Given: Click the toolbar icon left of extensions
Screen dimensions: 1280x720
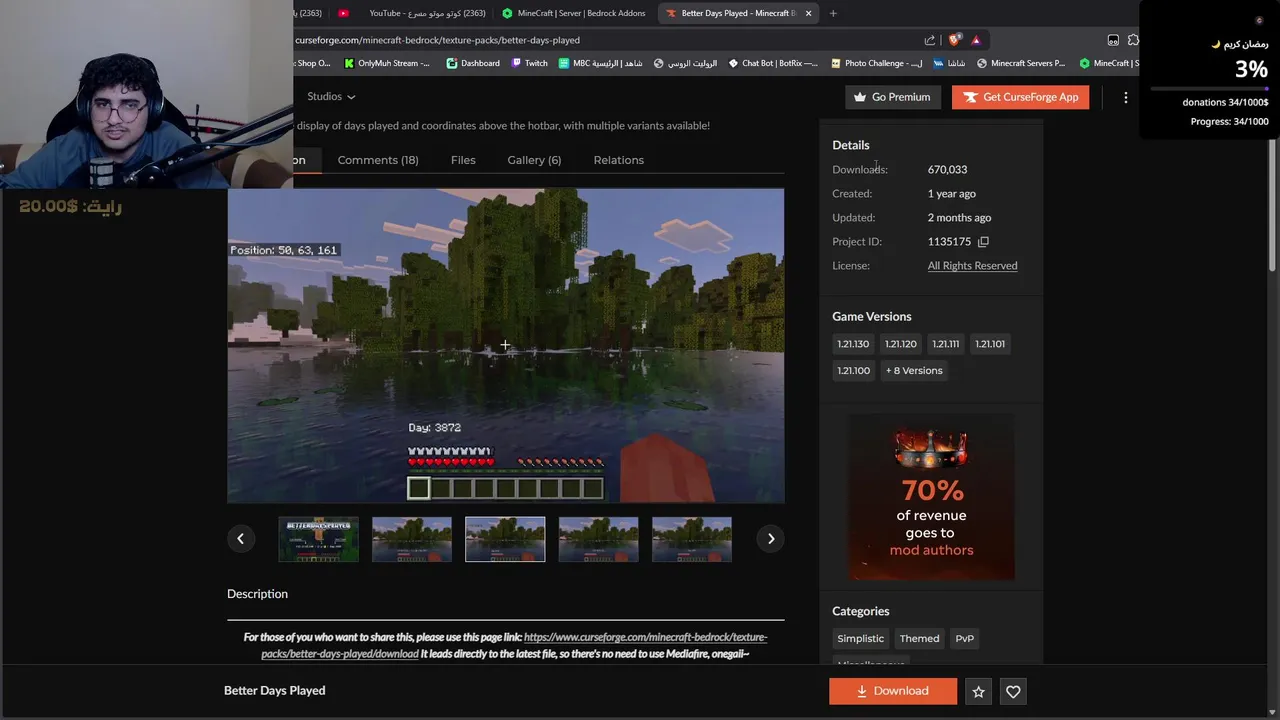Looking at the screenshot, I should 1113,40.
